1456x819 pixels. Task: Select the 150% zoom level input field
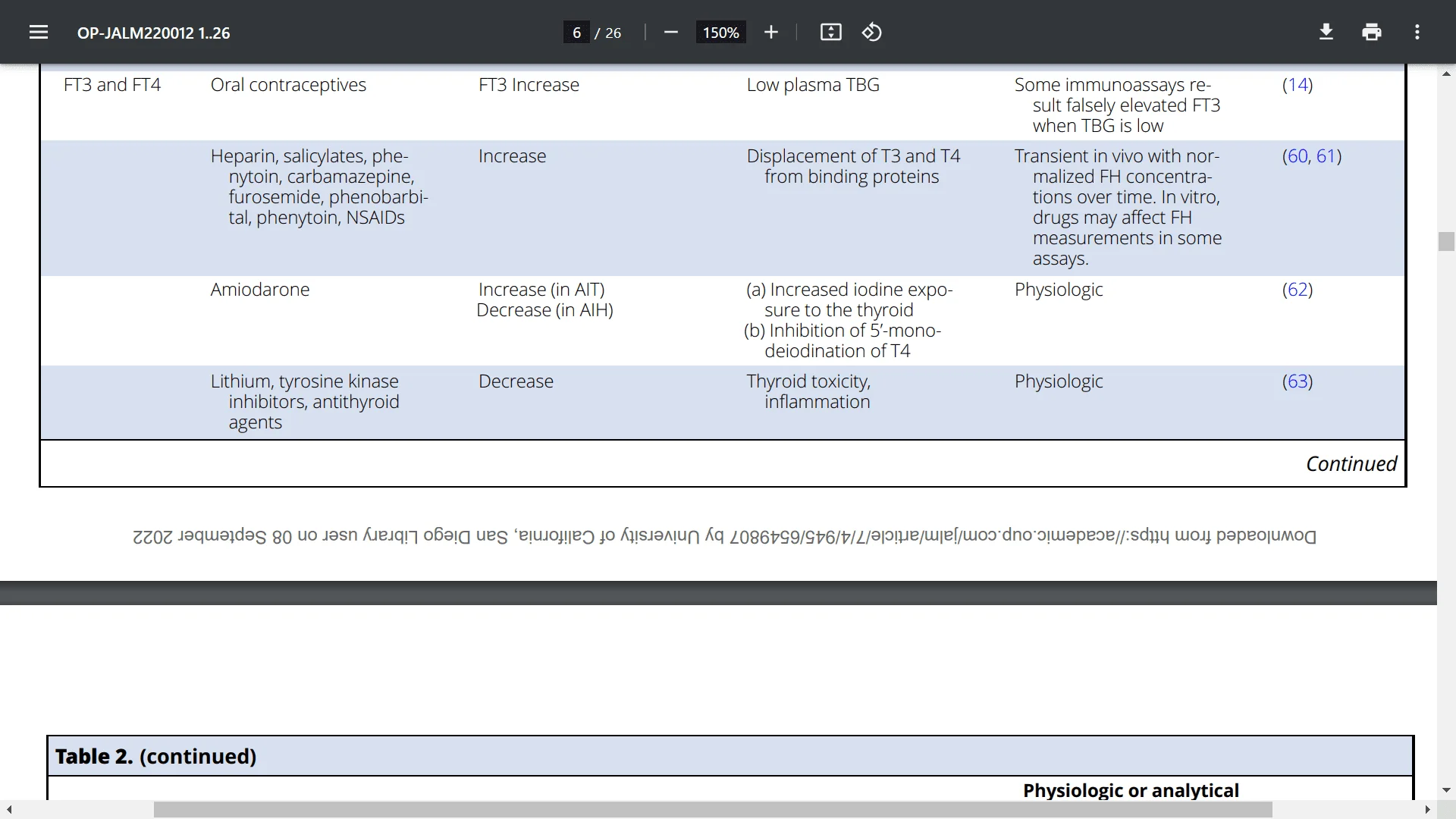(721, 33)
